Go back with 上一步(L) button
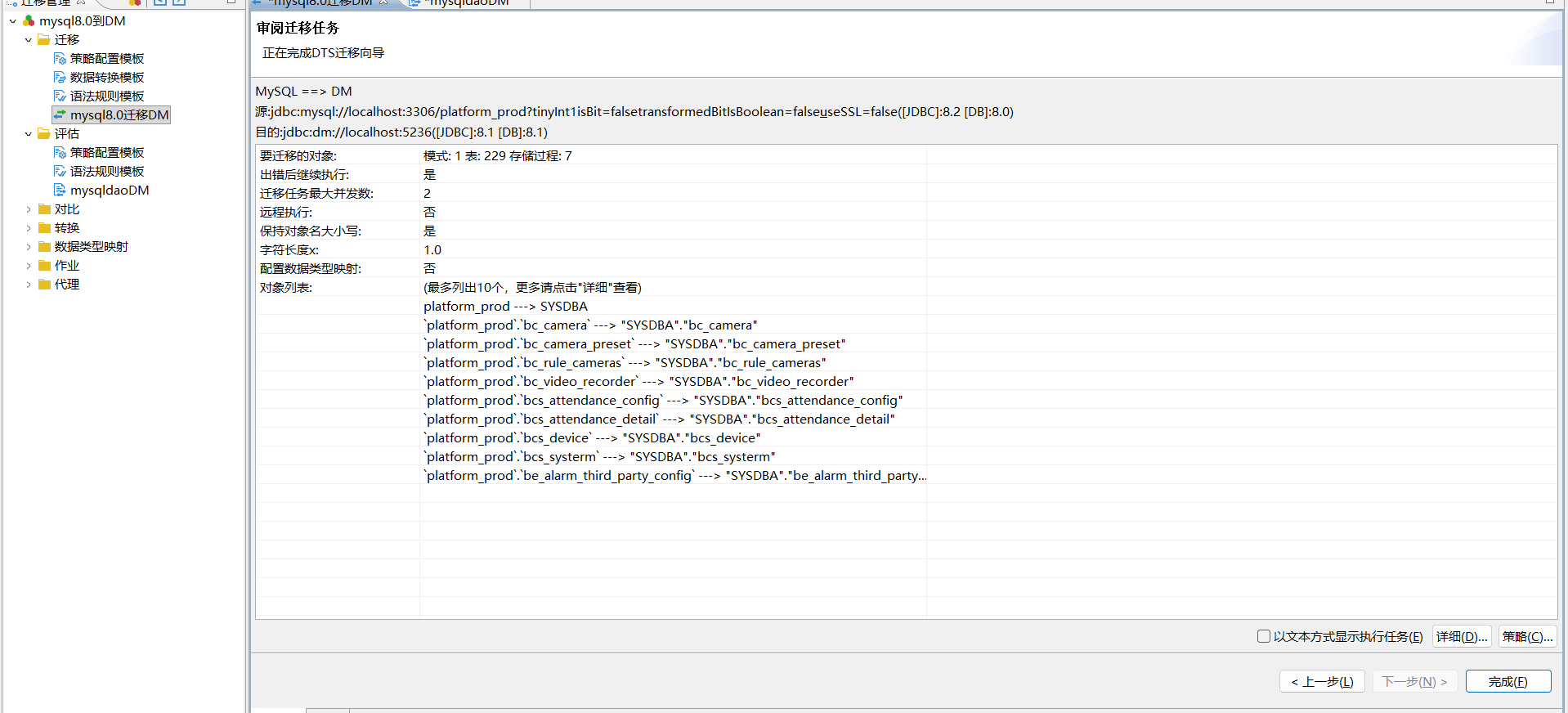The image size is (1568, 713). pyautogui.click(x=1322, y=681)
